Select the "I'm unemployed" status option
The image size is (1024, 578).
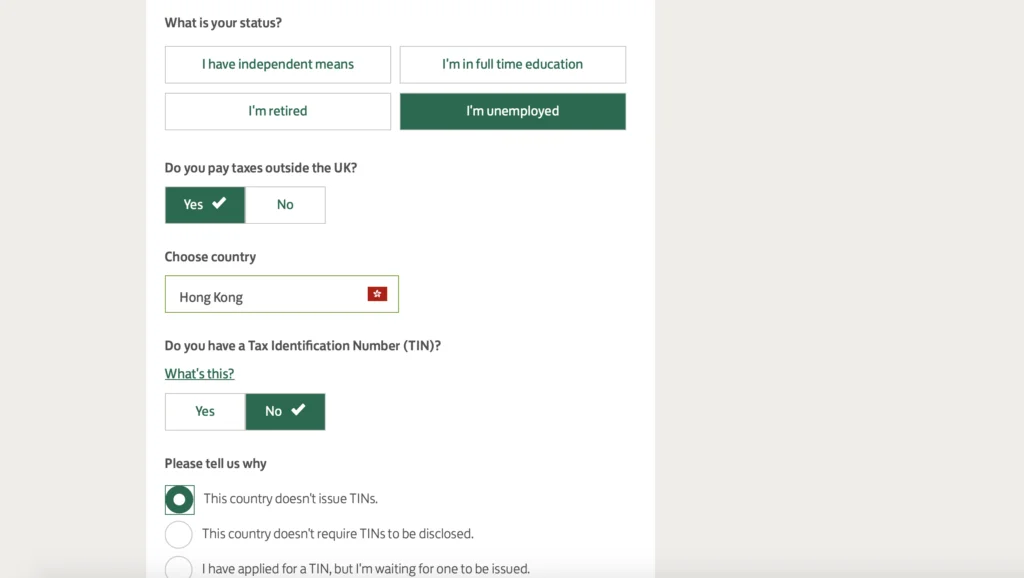click(513, 111)
